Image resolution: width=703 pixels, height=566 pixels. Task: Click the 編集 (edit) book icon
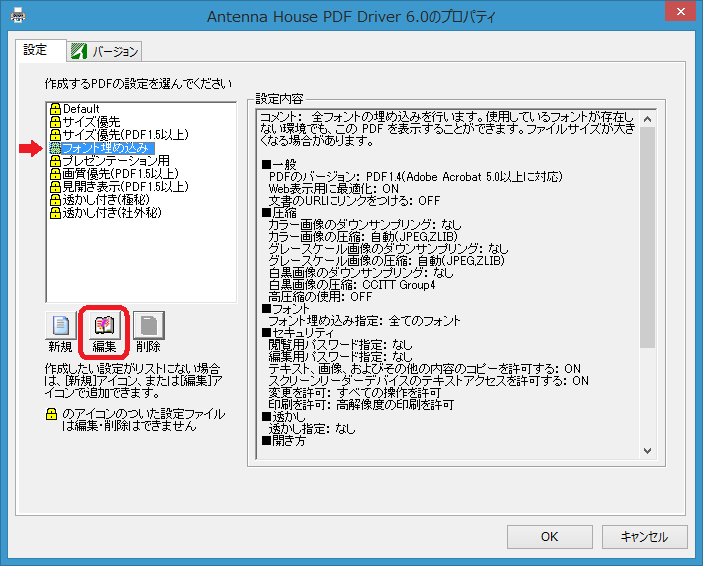click(x=104, y=325)
